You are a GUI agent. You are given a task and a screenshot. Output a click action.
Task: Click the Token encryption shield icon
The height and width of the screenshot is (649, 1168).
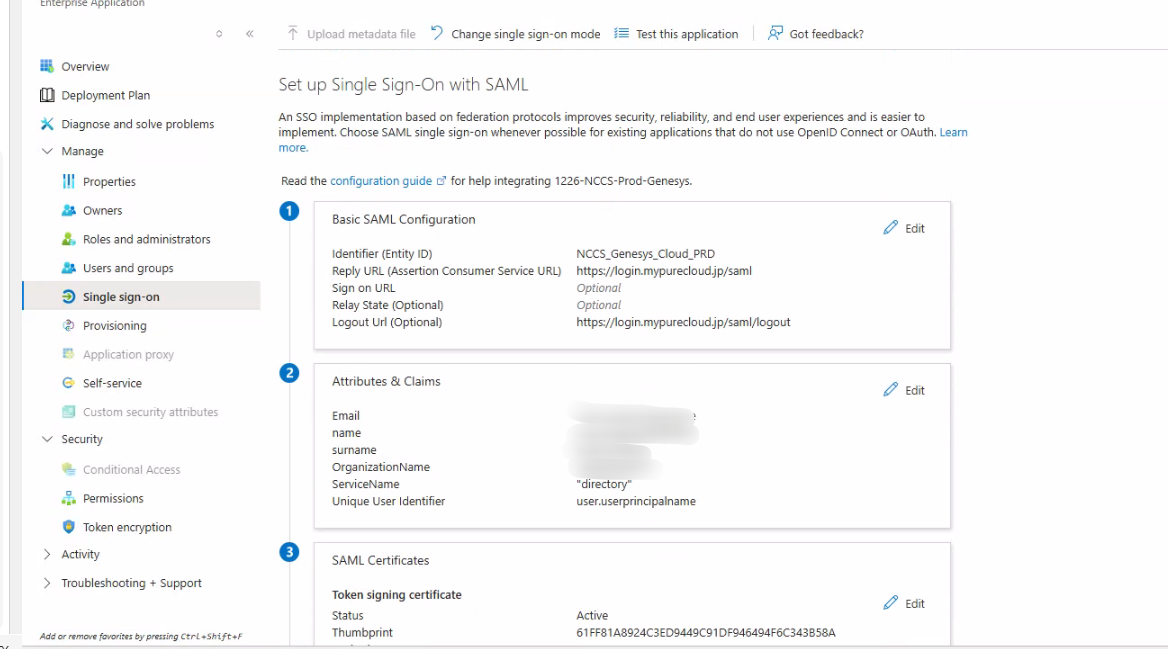tap(68, 527)
